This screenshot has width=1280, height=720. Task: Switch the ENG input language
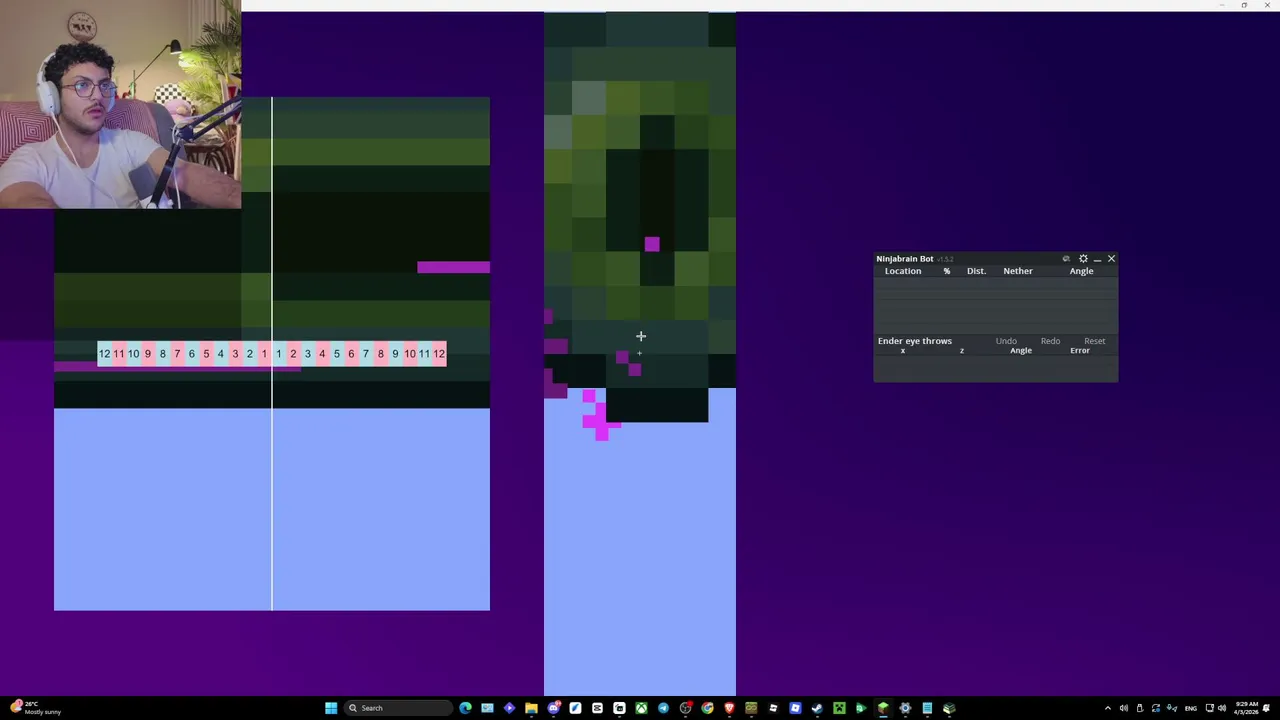pyautogui.click(x=1191, y=708)
